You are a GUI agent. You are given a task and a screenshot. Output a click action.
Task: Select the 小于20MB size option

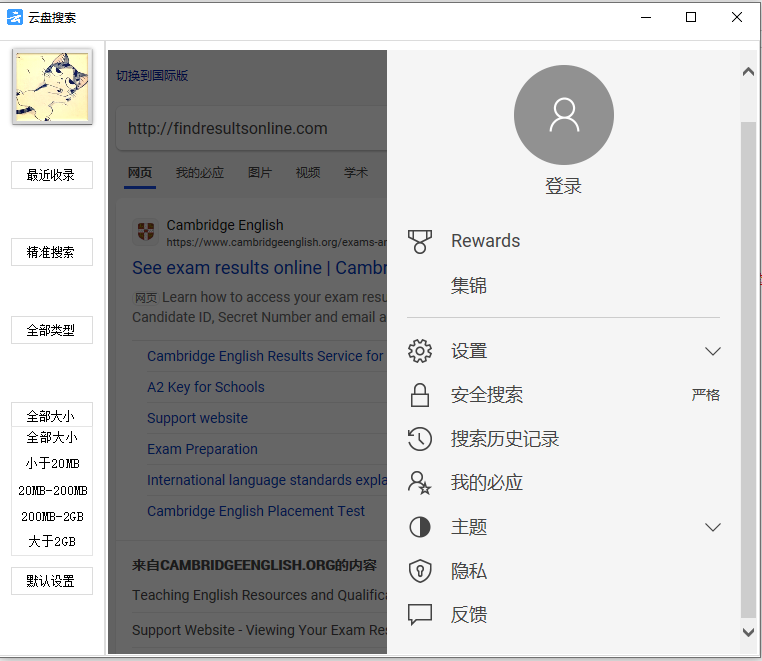point(52,463)
